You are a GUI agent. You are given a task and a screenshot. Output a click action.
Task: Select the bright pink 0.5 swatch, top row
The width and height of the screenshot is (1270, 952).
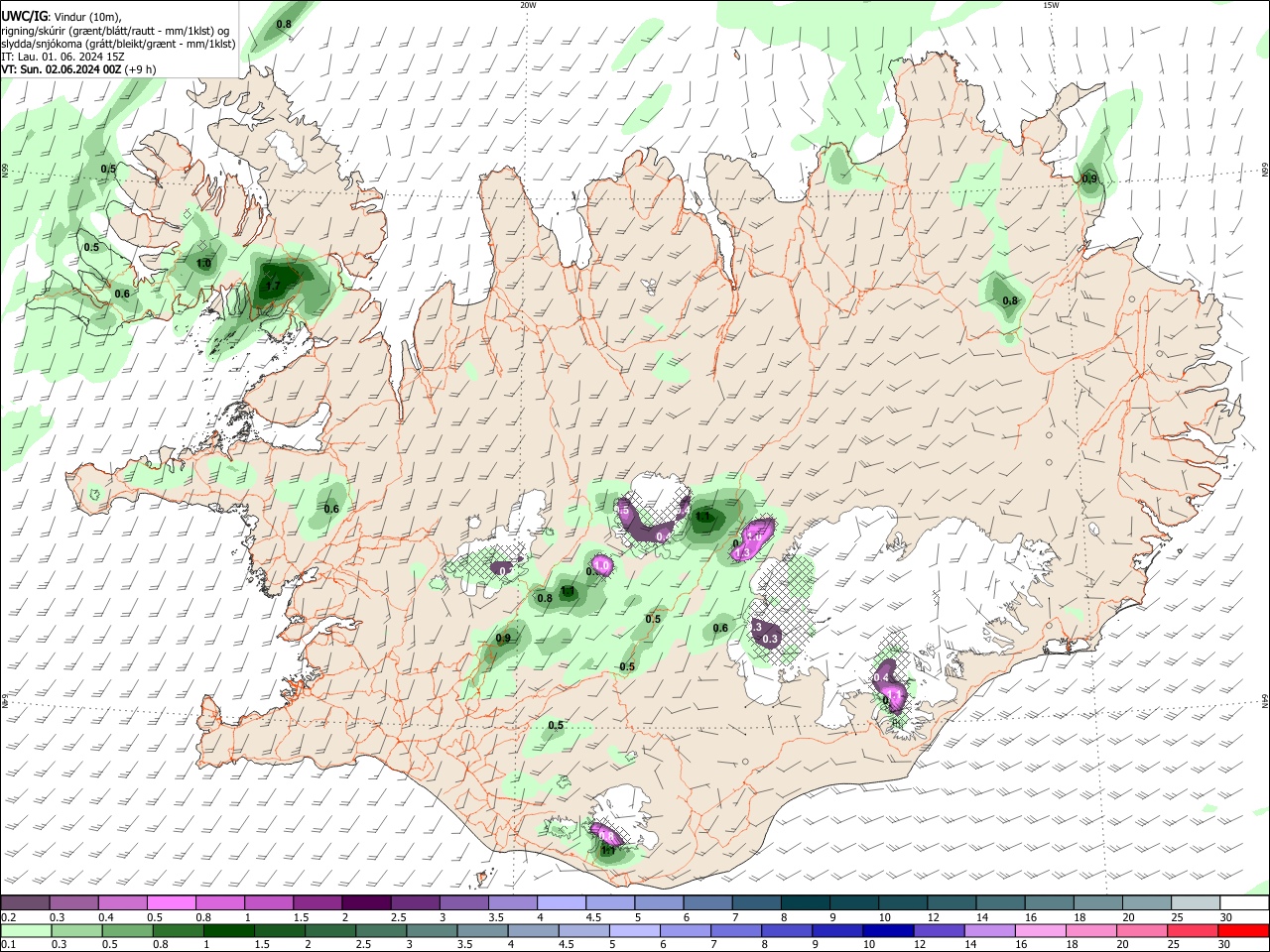(x=171, y=902)
